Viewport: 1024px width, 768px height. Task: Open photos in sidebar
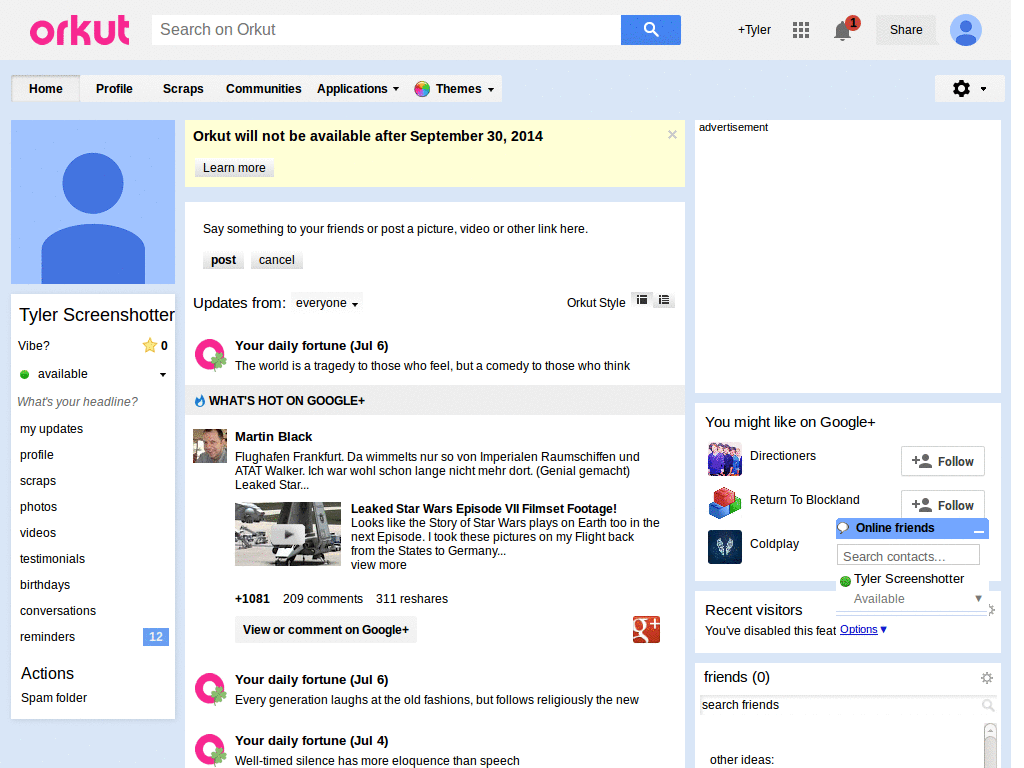[x=39, y=507]
